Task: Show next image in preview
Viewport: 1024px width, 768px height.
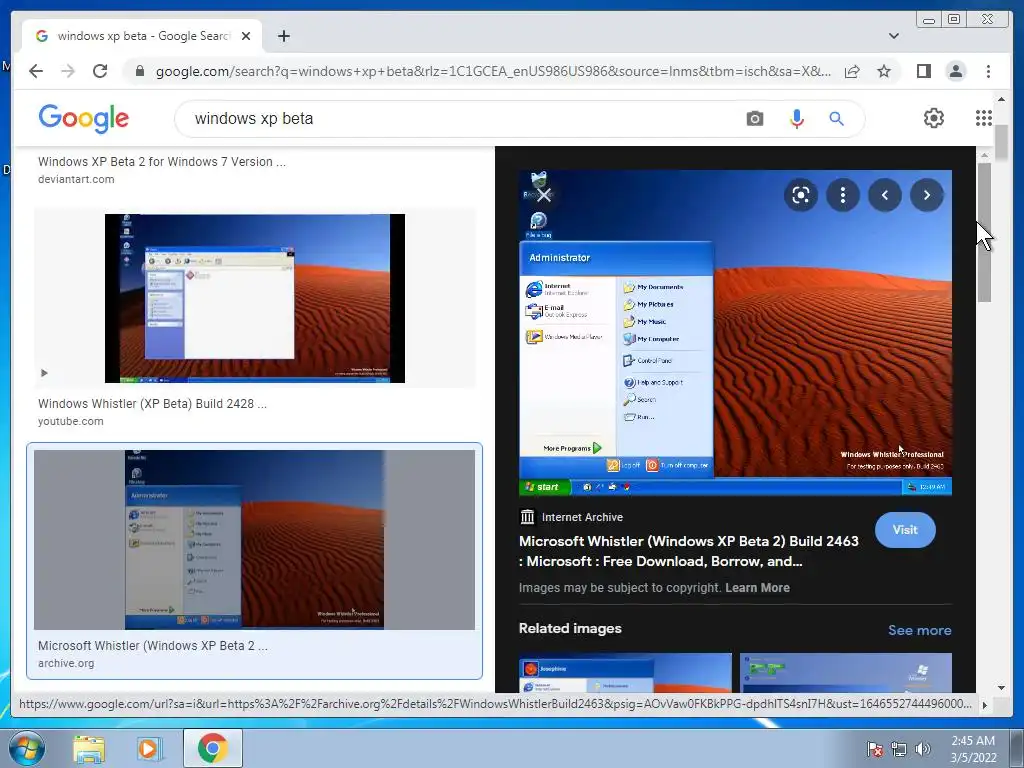Action: coord(927,195)
